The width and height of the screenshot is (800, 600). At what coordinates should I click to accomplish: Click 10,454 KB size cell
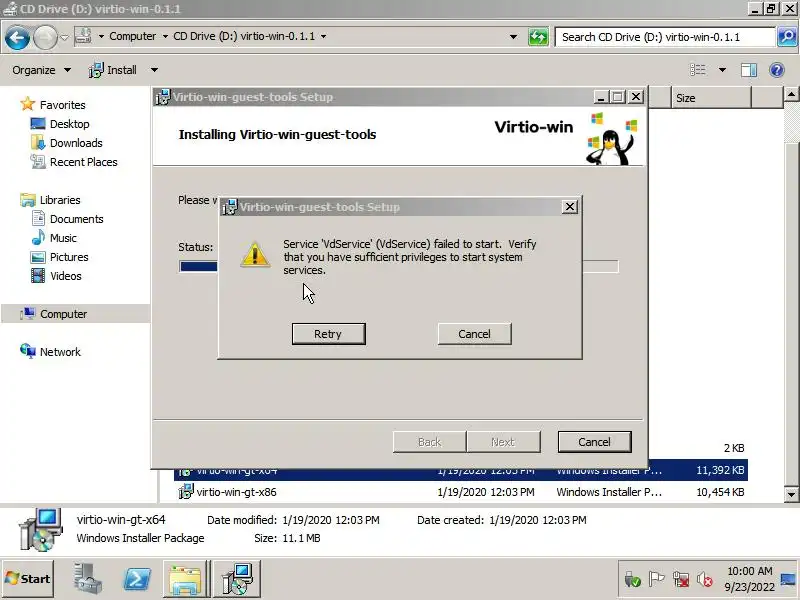[720, 492]
